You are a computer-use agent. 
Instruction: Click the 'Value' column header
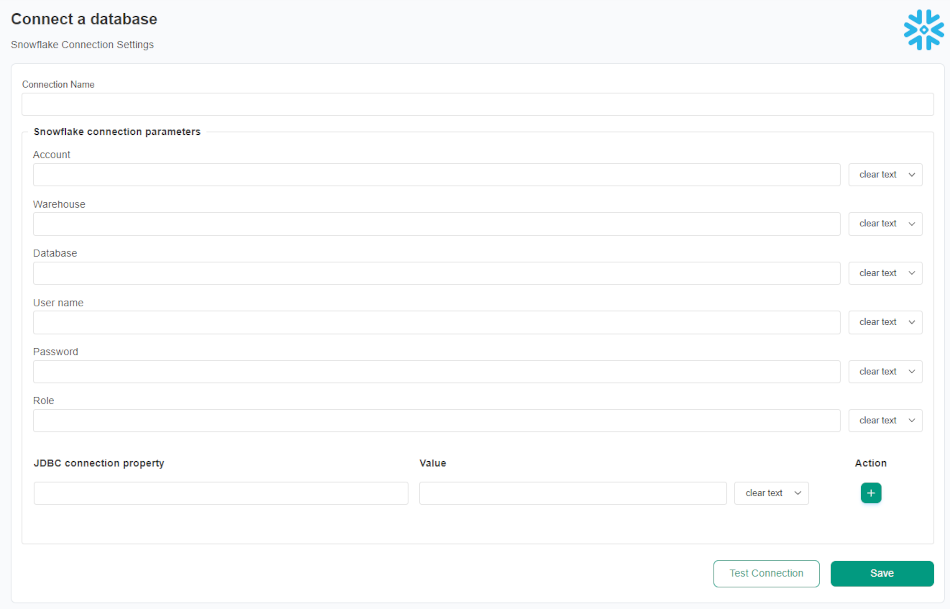pos(433,463)
